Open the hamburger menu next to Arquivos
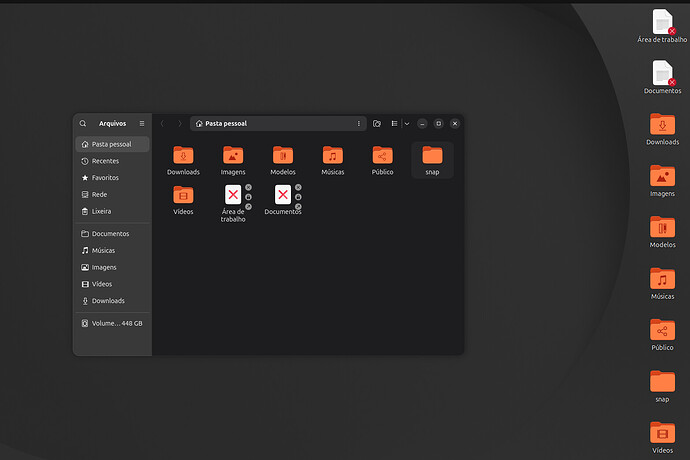Viewport: 690px width, 460px height. pos(142,124)
